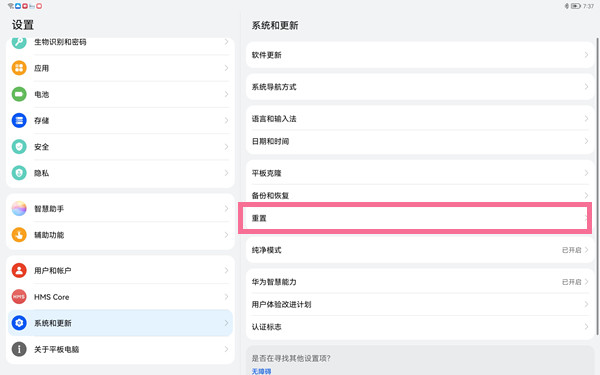Select 存储 in settings list
Viewport: 600px width, 375px height.
click(120, 121)
